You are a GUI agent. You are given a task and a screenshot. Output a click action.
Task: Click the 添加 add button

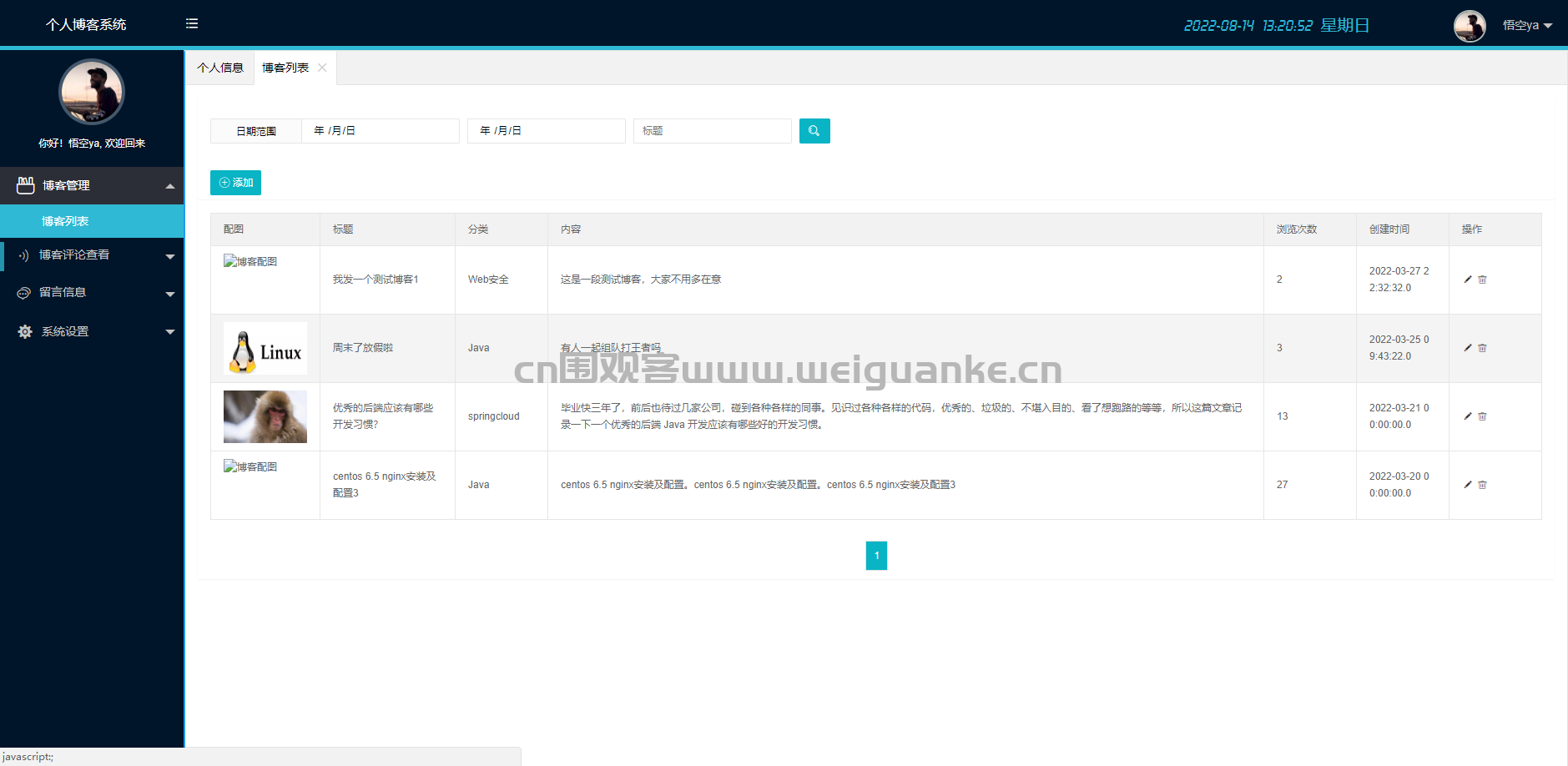(x=235, y=183)
